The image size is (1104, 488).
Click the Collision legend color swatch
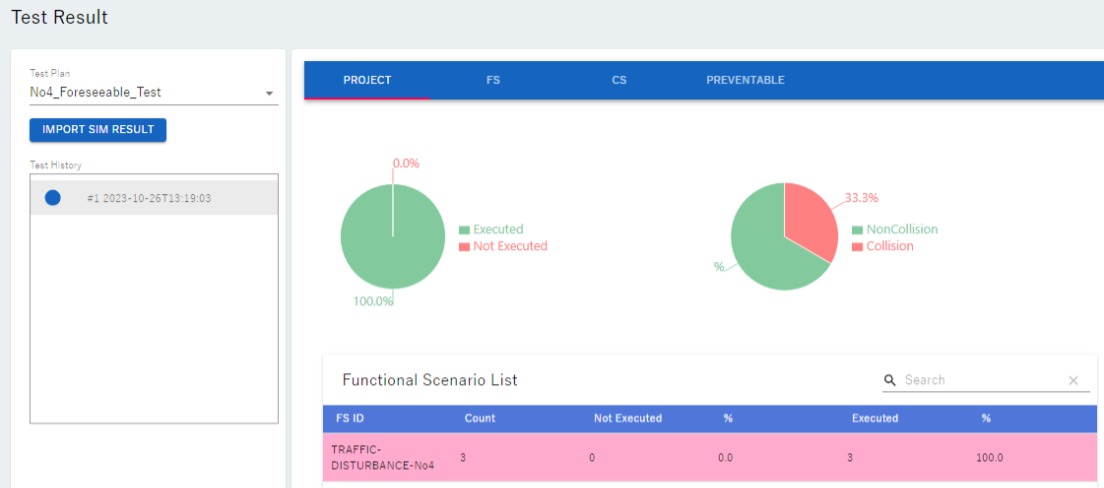click(x=857, y=246)
